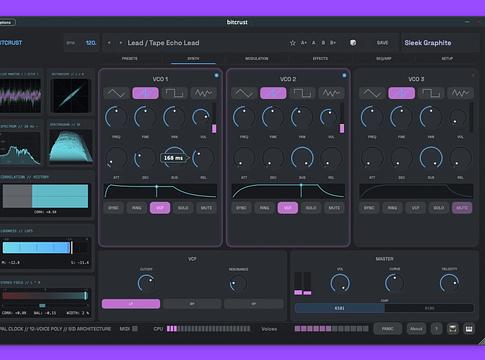Select compare slot B+

(333, 43)
